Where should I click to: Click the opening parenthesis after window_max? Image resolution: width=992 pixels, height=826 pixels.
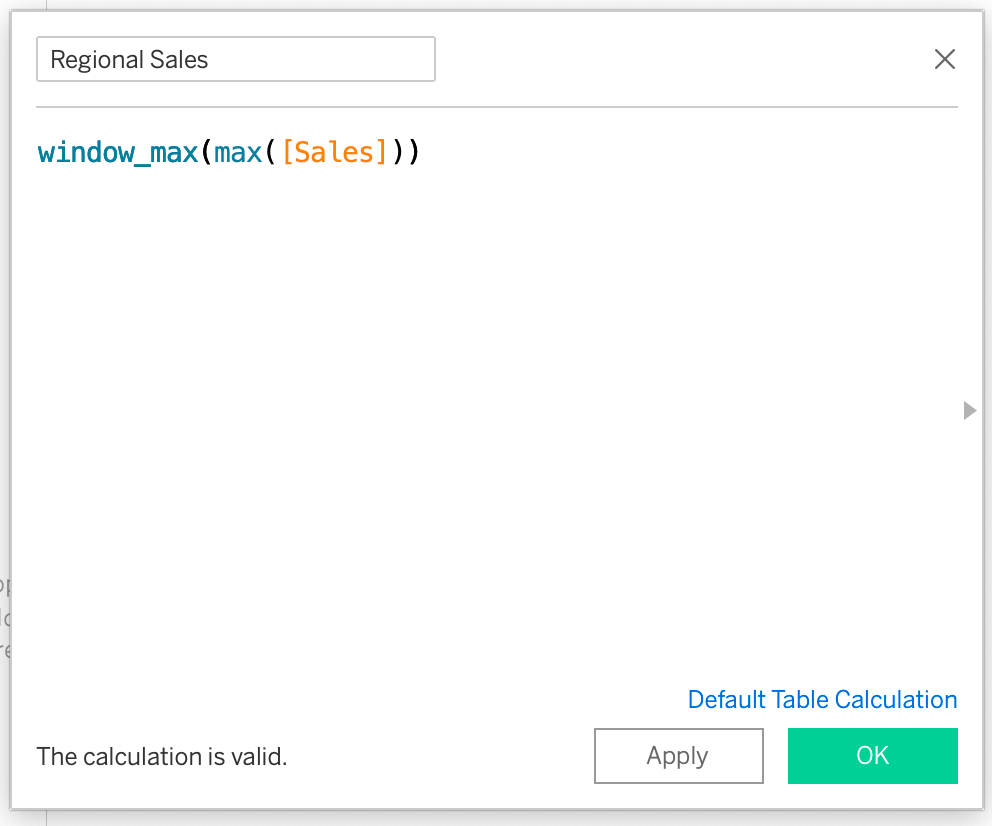(x=206, y=153)
